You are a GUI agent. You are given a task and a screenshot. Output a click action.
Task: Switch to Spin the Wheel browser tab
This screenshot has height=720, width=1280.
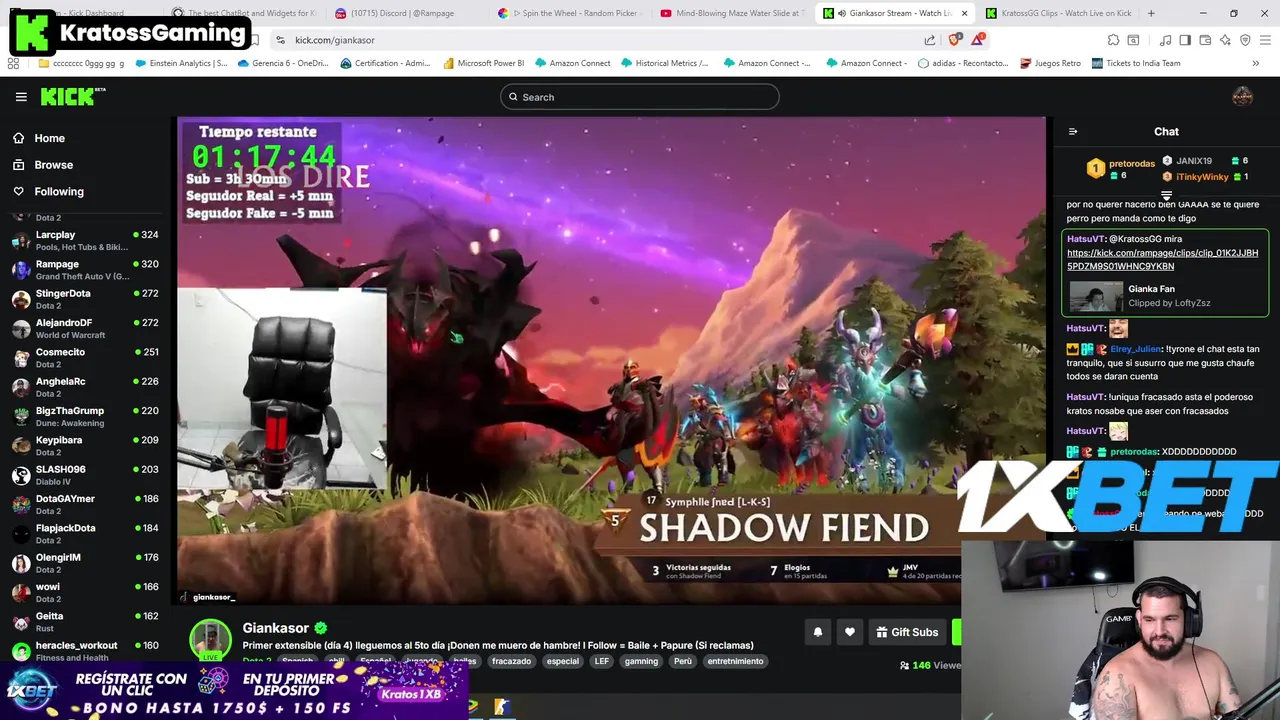click(567, 13)
